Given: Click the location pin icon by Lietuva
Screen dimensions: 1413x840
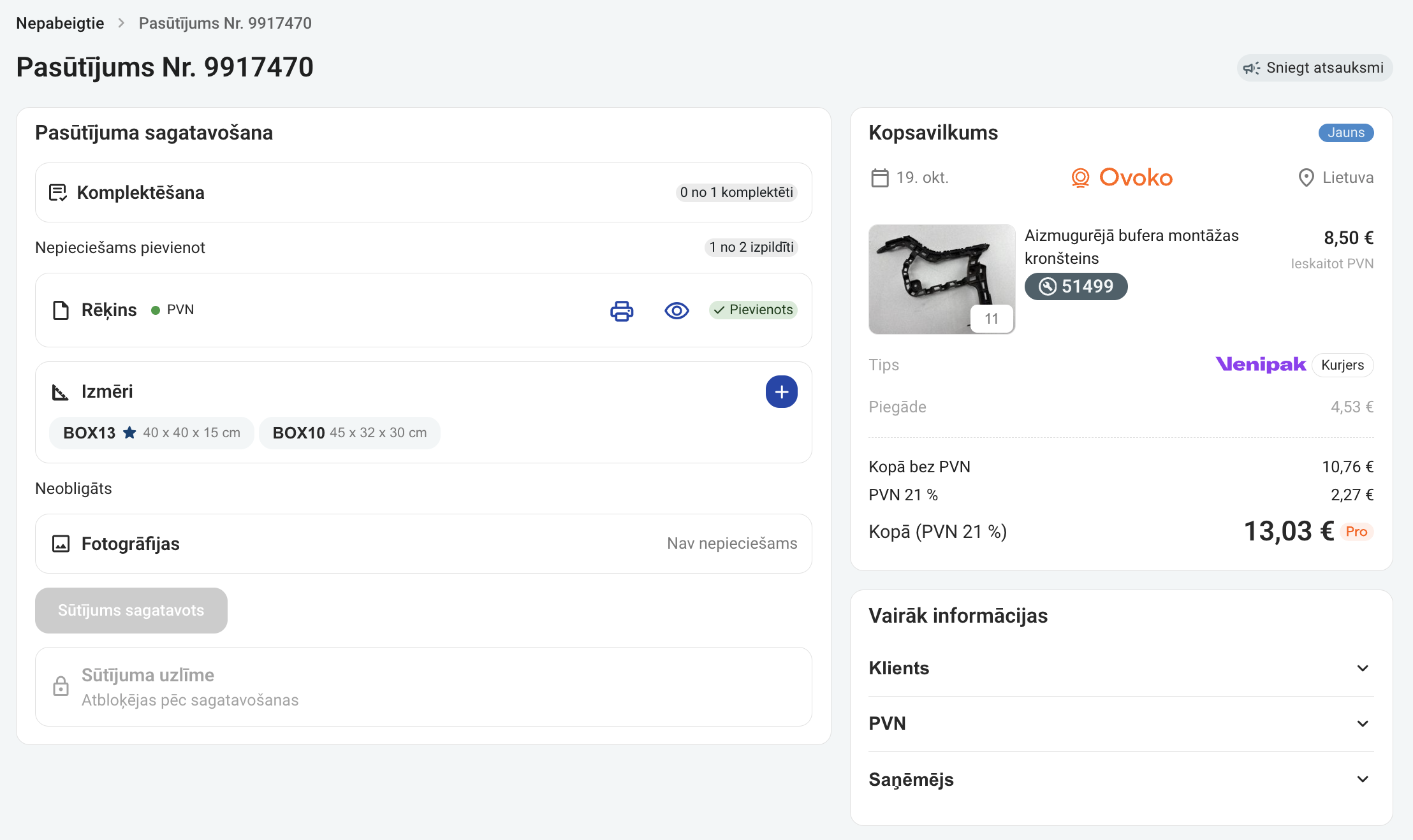Looking at the screenshot, I should click(x=1306, y=178).
